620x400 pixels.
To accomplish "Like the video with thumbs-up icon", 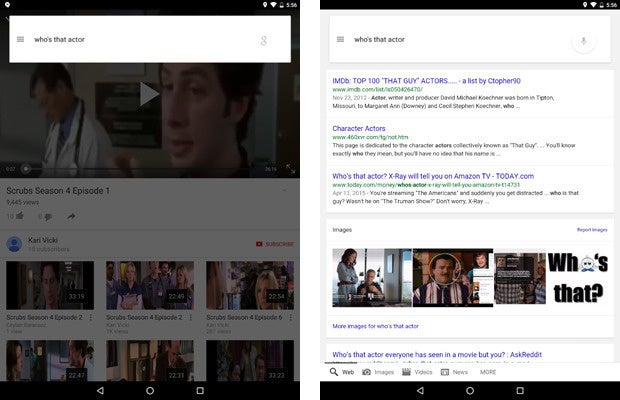I will (x=20, y=216).
